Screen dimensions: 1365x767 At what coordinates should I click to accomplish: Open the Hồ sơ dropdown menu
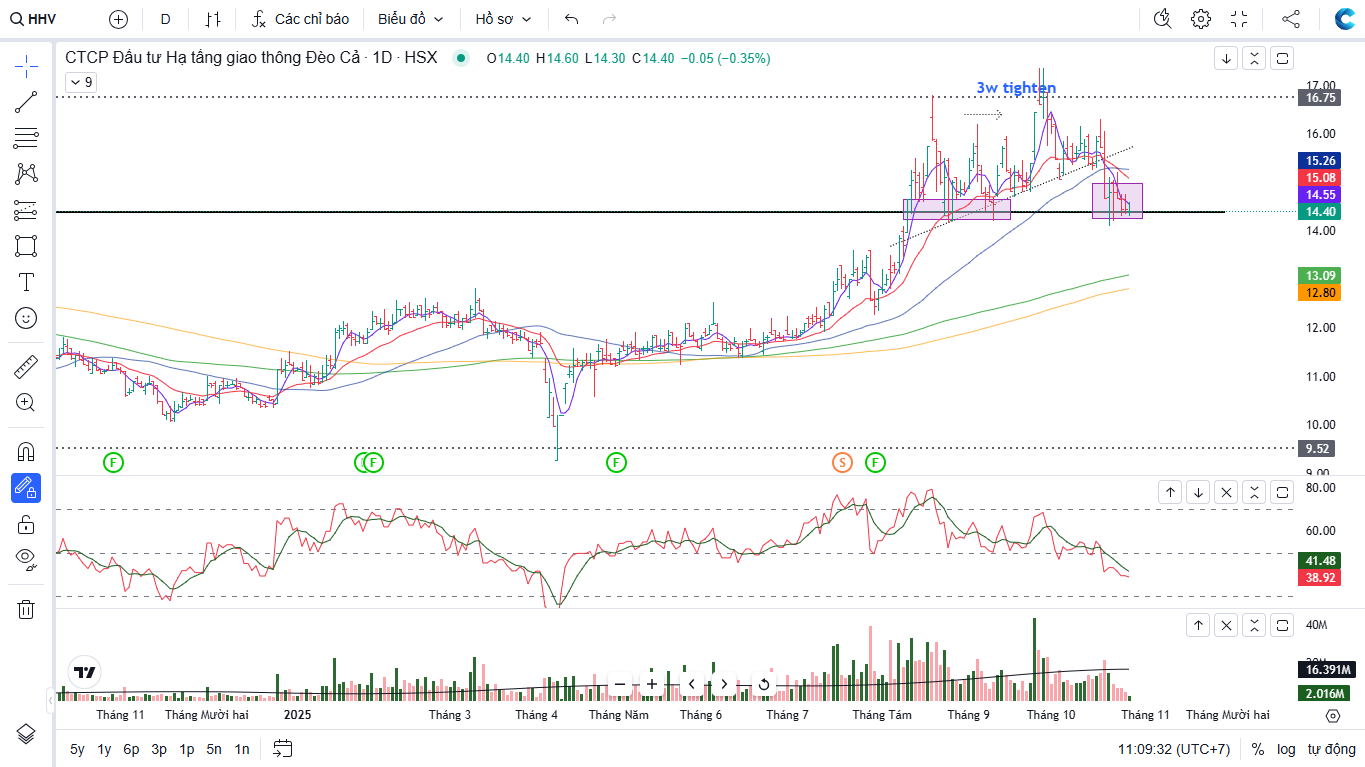coord(503,19)
